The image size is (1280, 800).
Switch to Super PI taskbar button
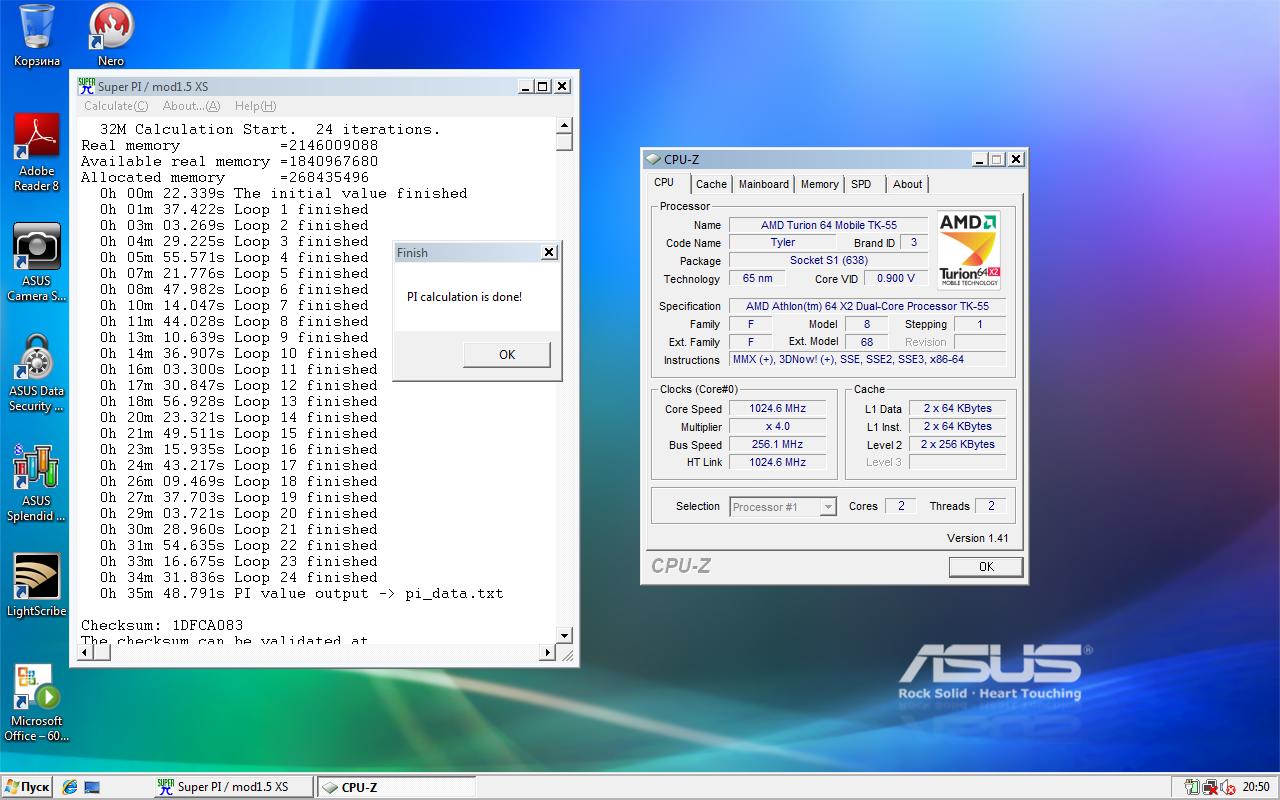233,787
